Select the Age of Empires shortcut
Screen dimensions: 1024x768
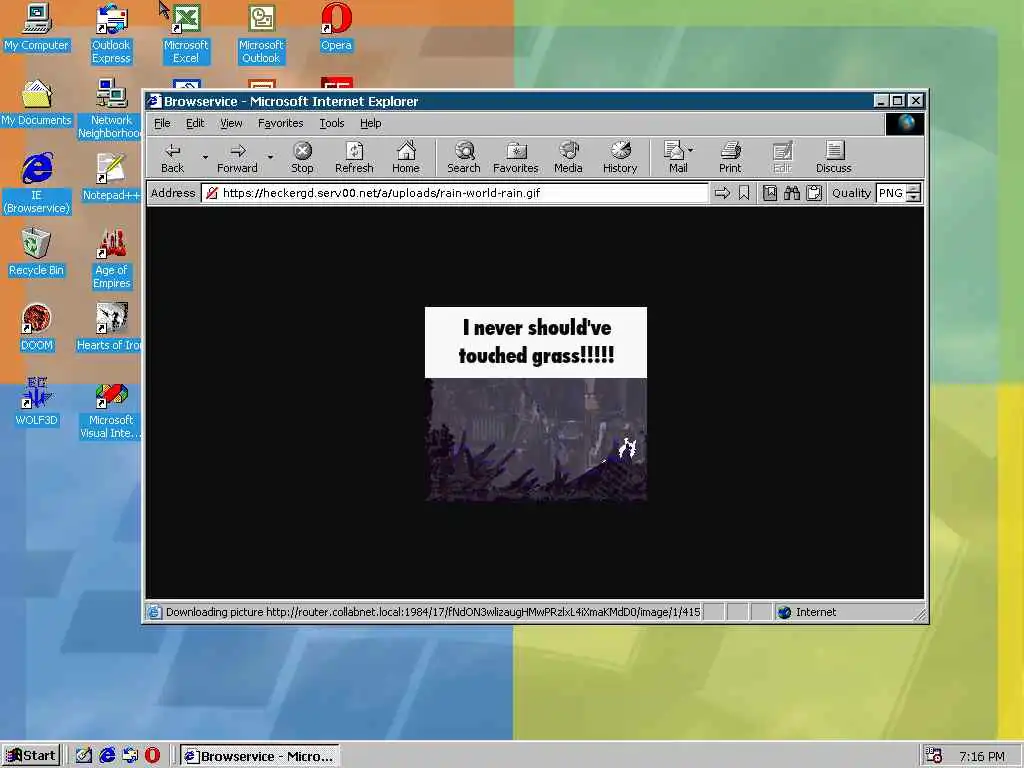pyautogui.click(x=111, y=259)
